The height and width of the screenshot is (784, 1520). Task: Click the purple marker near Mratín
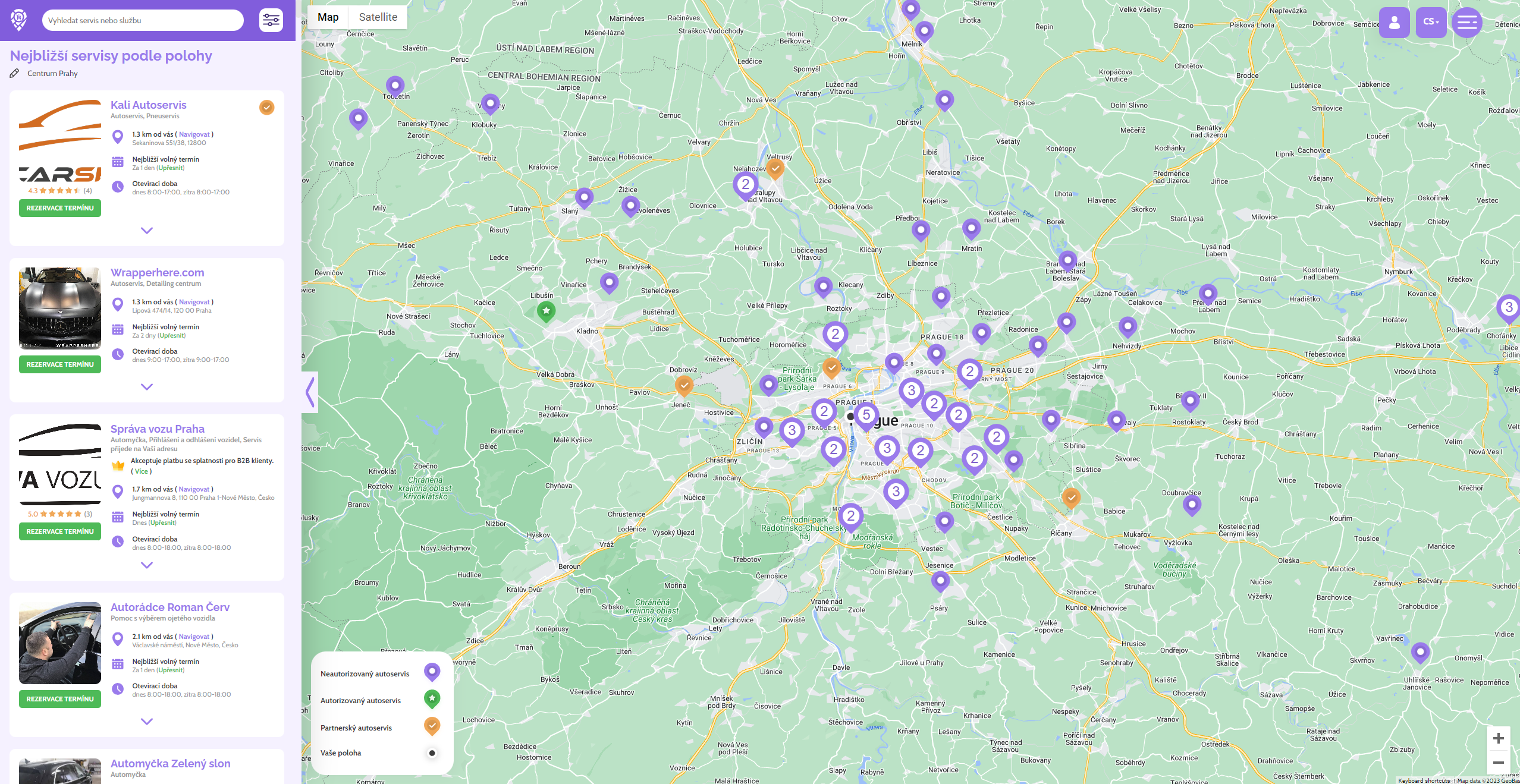[x=971, y=229]
